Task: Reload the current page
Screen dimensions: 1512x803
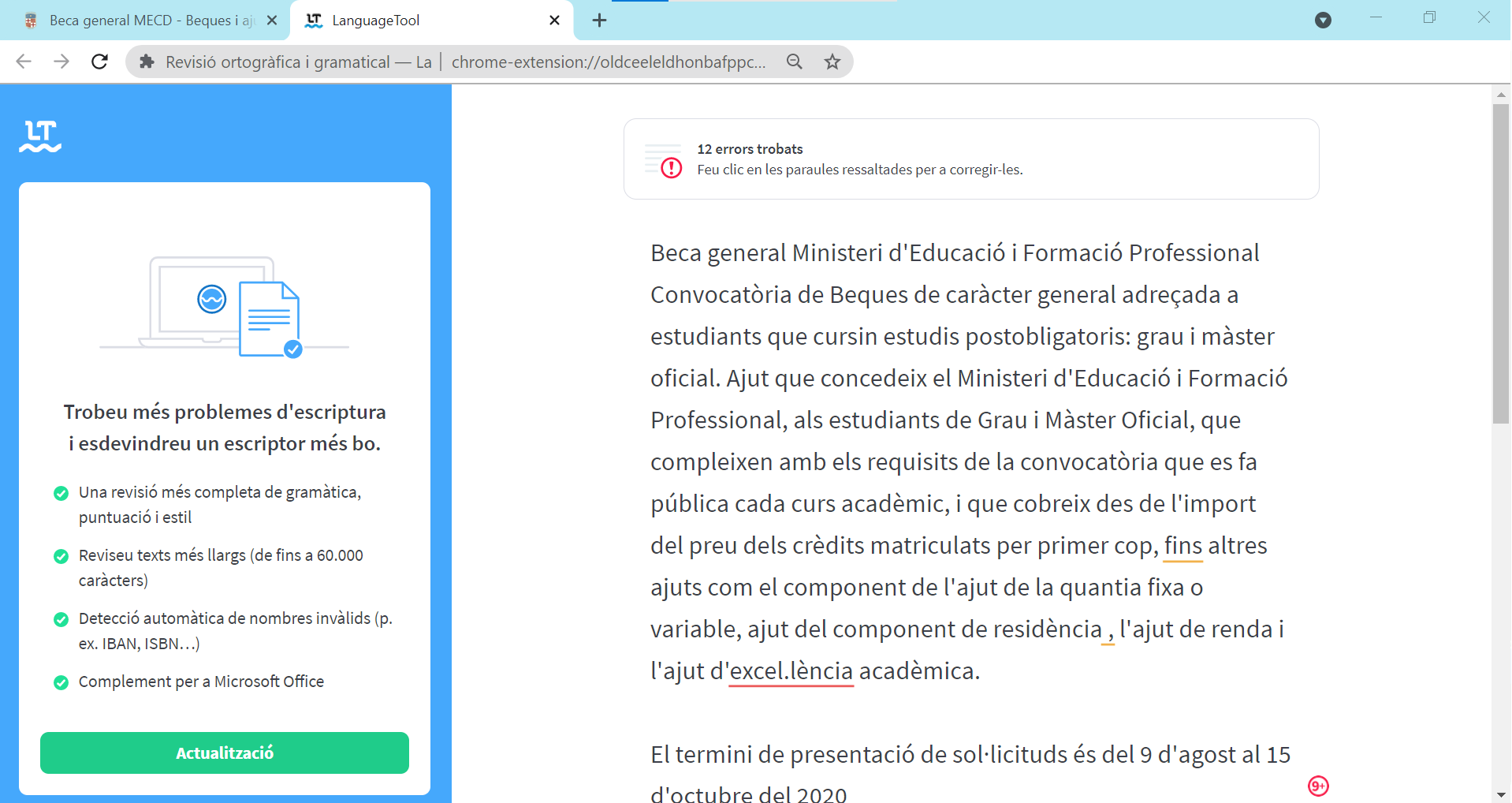Action: pyautogui.click(x=99, y=62)
